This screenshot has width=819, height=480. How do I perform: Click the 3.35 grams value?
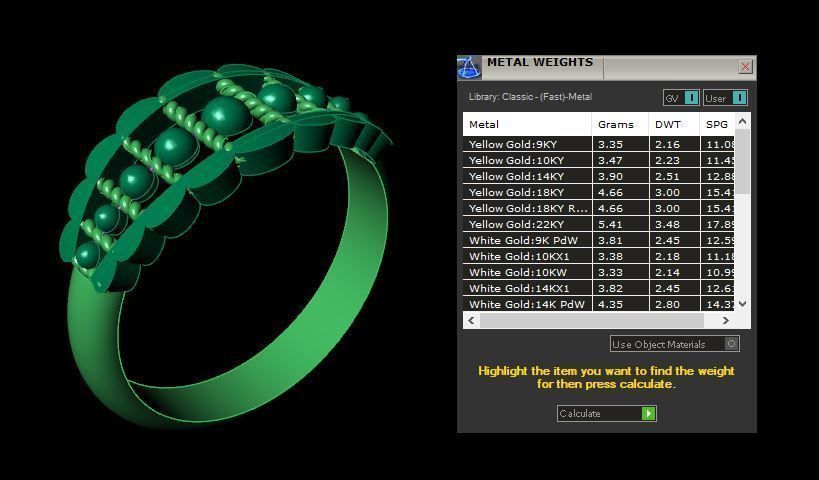tap(610, 144)
